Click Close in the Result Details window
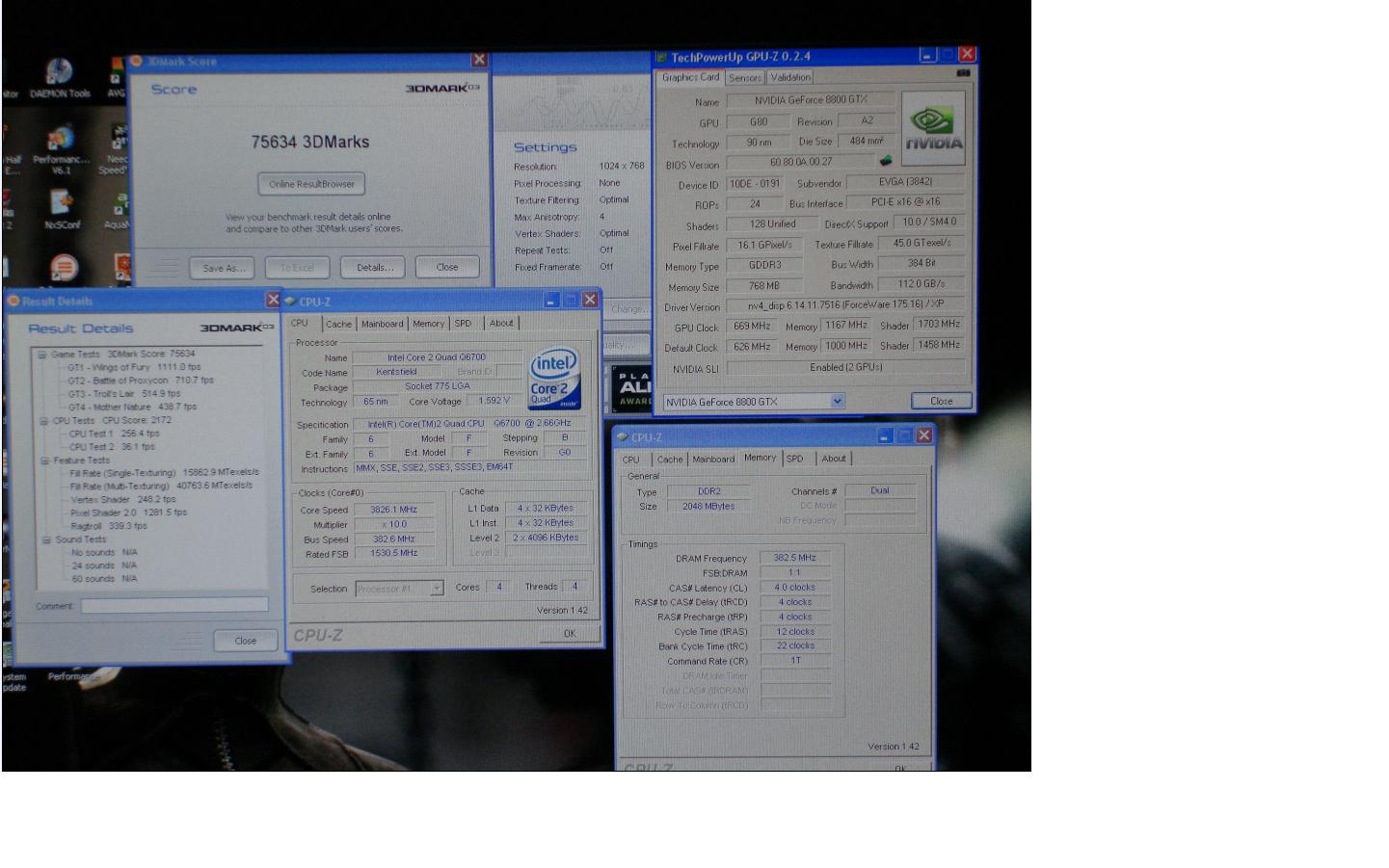1389x868 pixels. point(246,640)
